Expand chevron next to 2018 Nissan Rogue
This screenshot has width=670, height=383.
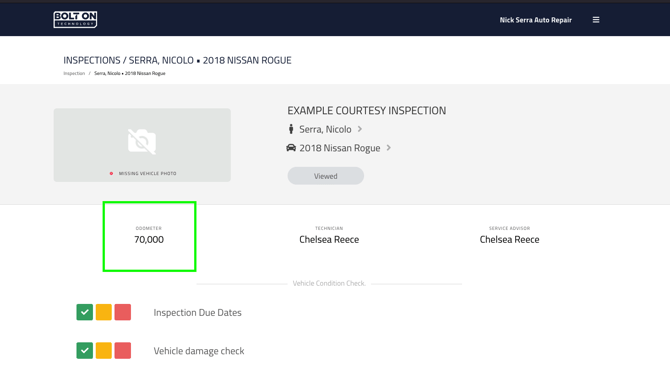pos(388,148)
